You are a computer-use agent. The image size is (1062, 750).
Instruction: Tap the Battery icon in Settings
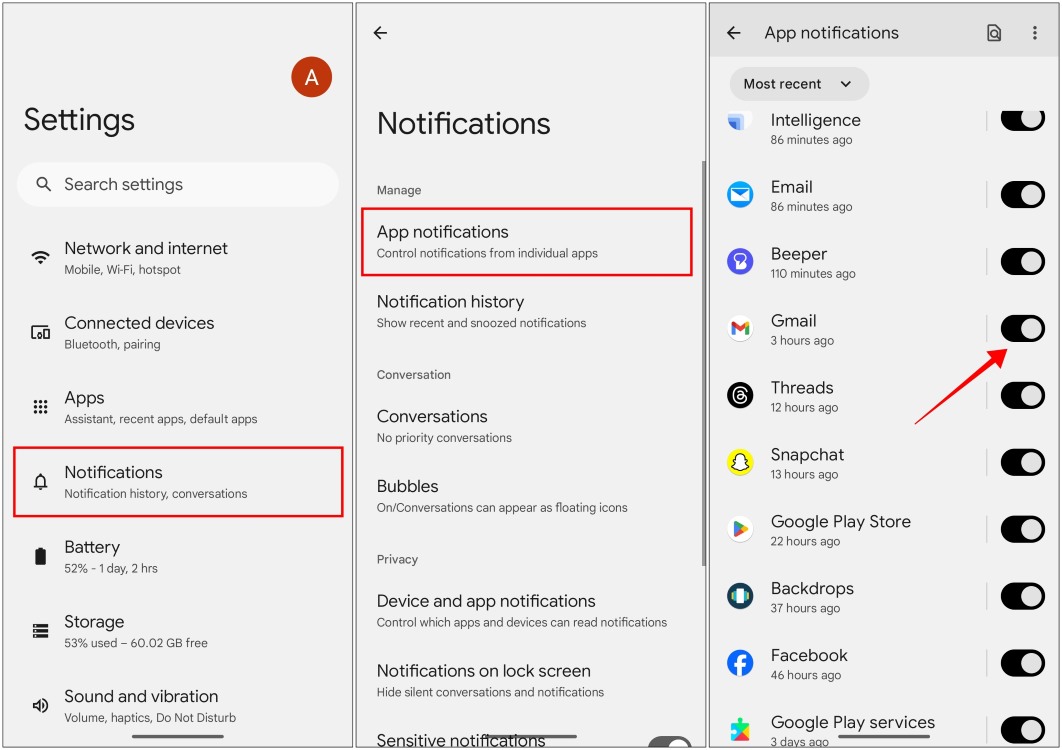[39, 556]
